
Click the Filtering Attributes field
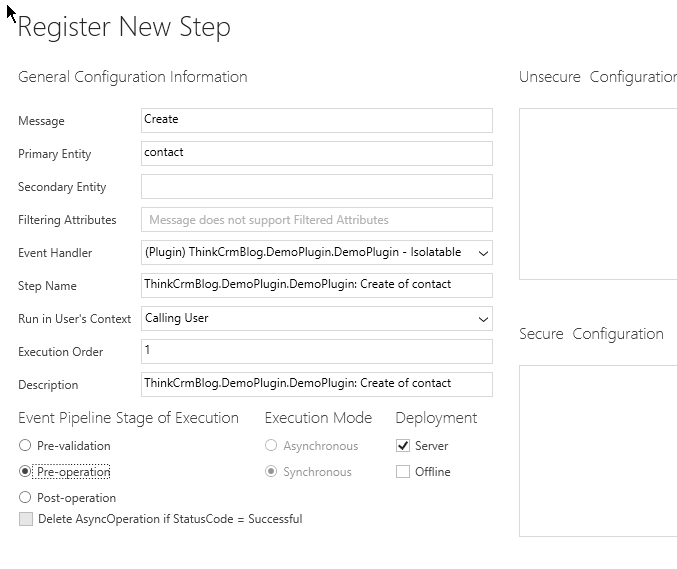316,219
